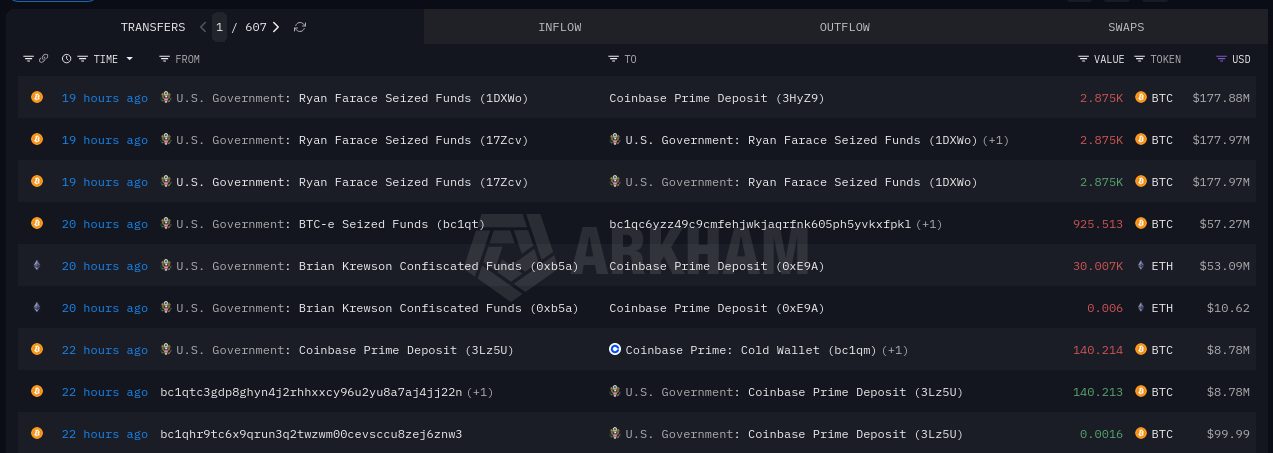Open BTC-e Seized Funds (bc1qt) entity
Viewport: 1273px width, 453px height.
(x=392, y=224)
